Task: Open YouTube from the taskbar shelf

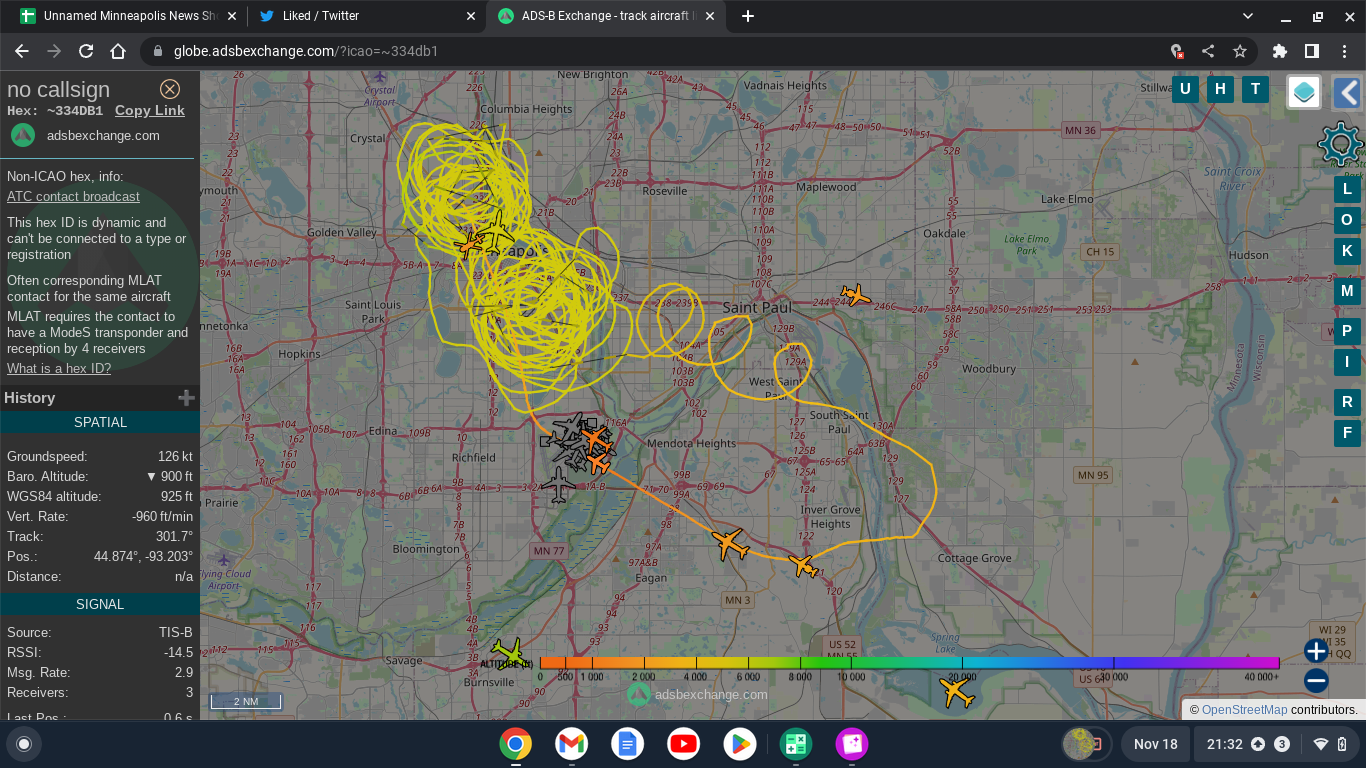Action: click(684, 744)
